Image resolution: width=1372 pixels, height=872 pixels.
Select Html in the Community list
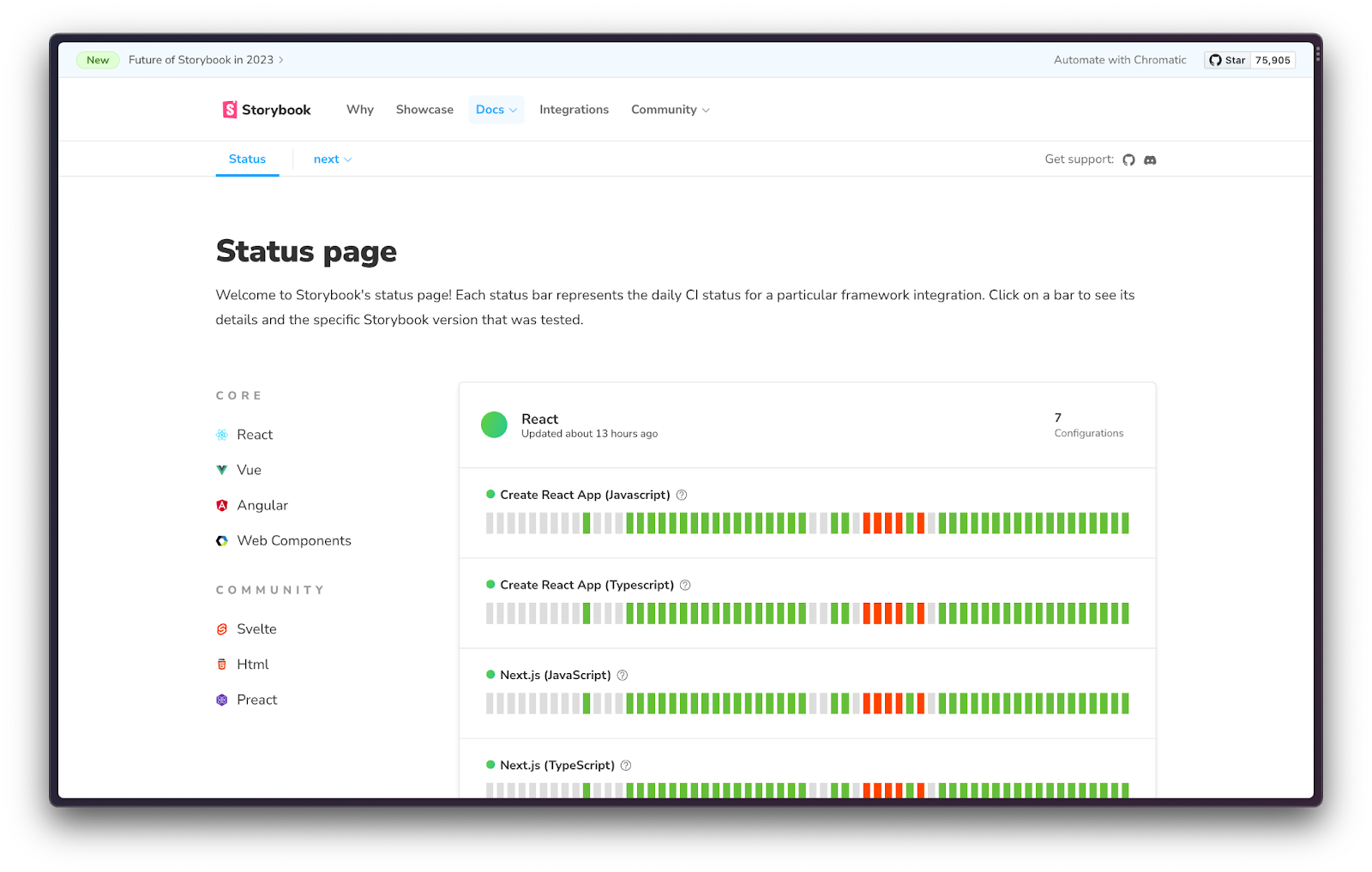pos(253,665)
